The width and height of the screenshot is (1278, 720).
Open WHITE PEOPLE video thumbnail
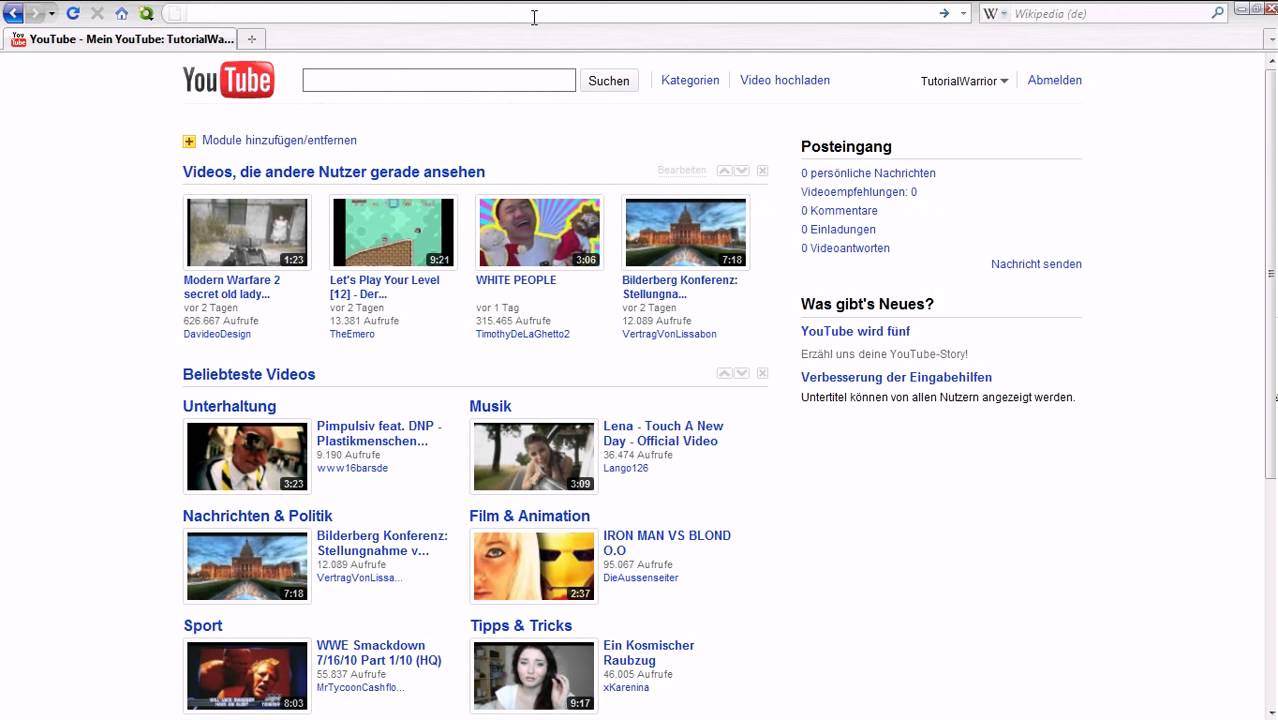[539, 232]
